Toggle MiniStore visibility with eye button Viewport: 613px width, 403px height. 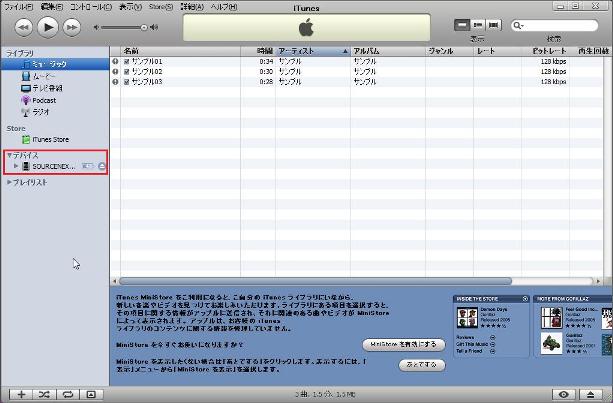pyautogui.click(x=563, y=394)
